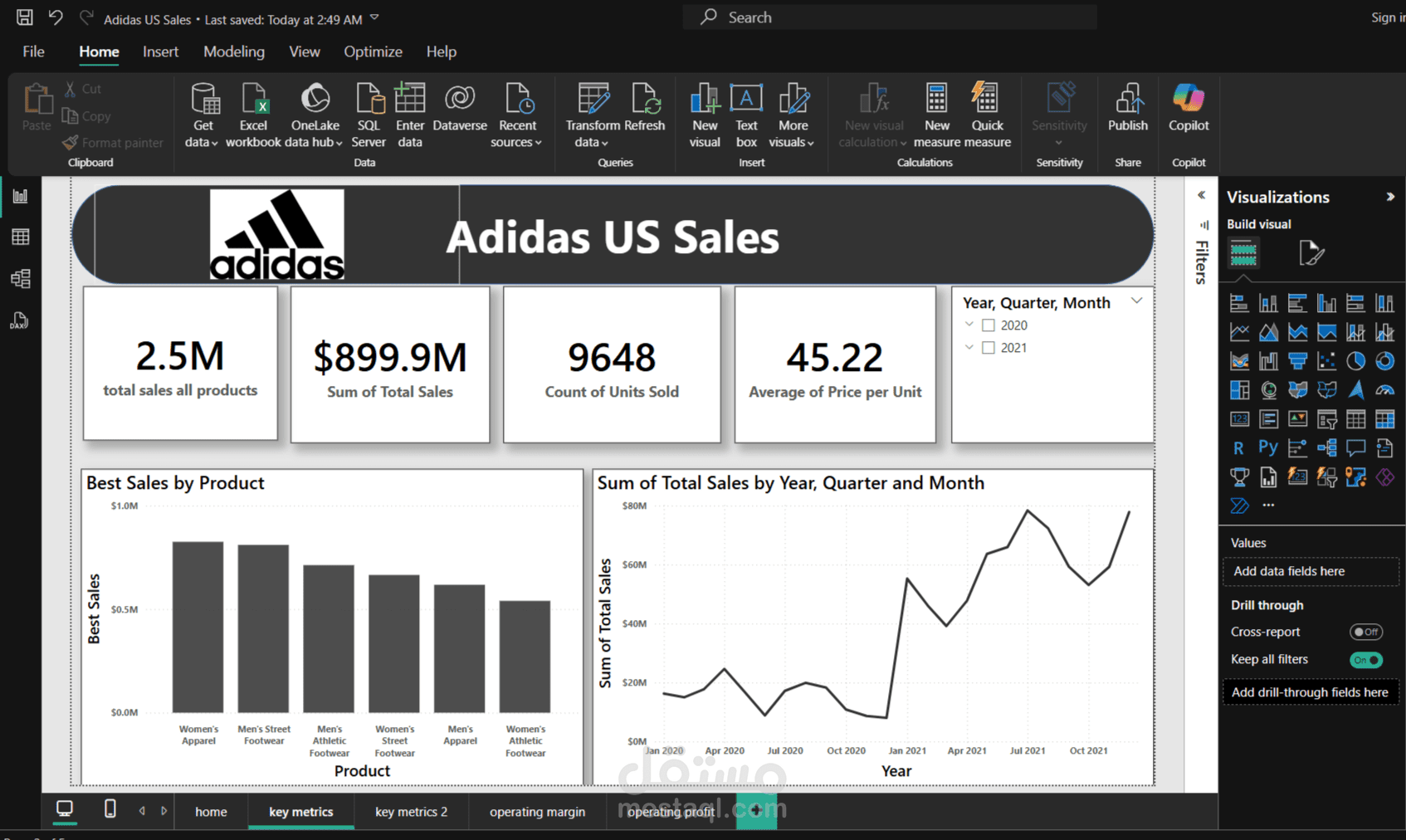Create a New measure

[x=937, y=116]
